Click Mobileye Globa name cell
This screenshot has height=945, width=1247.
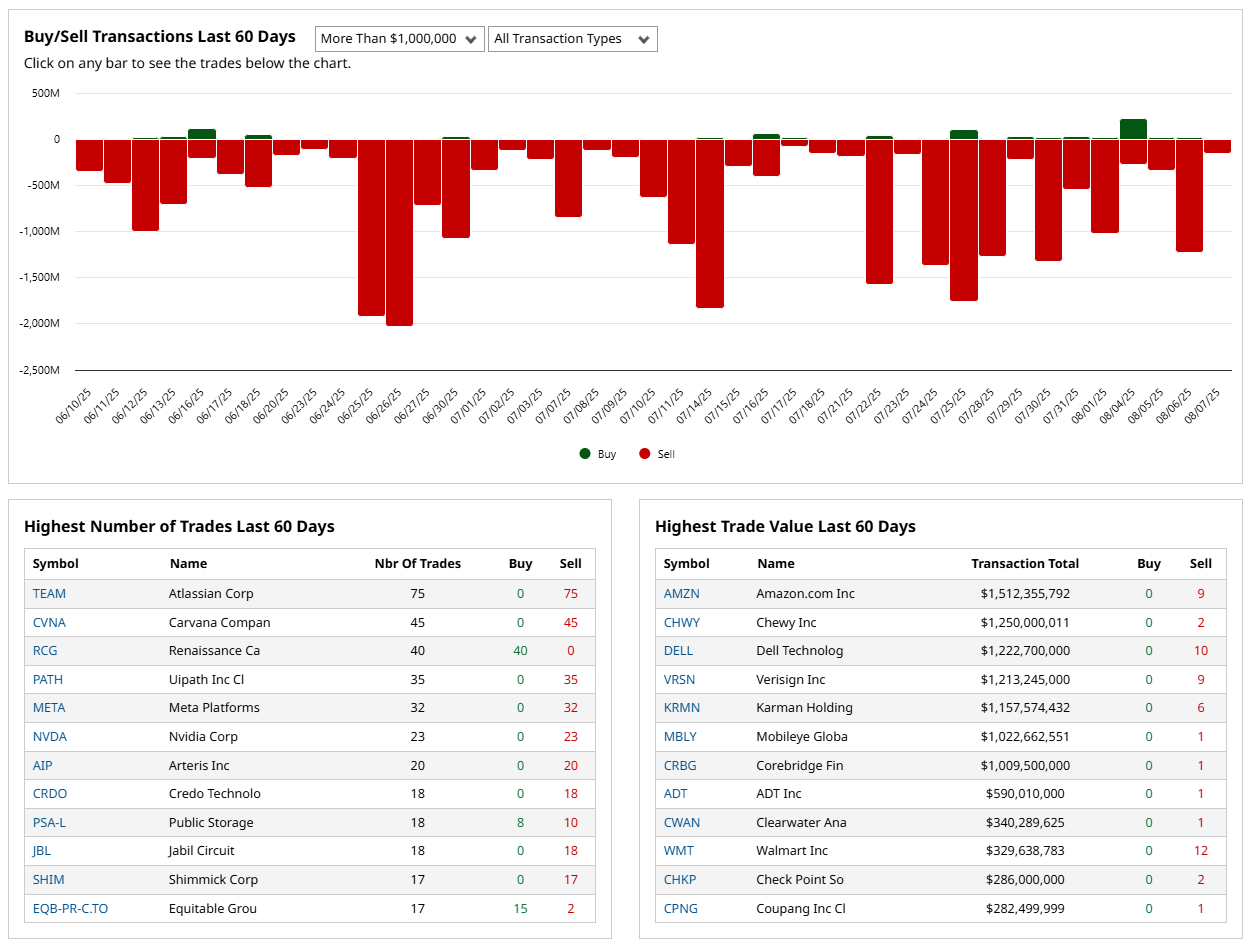(x=802, y=737)
